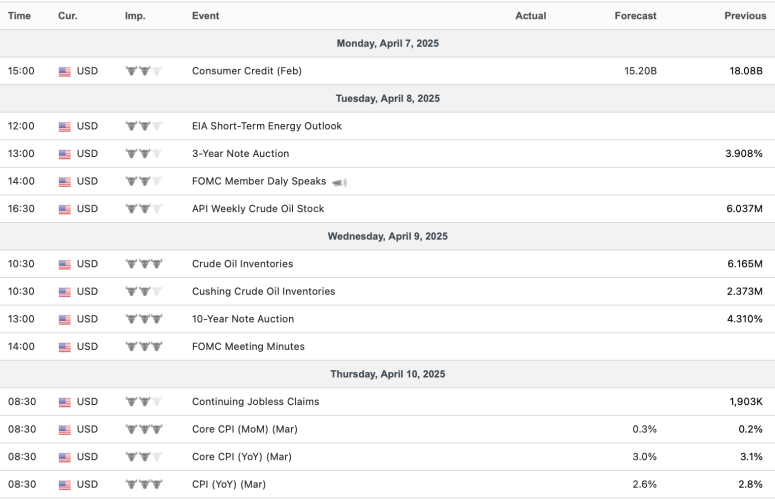Click the US flag in 10-Year Note Auction row
This screenshot has width=775, height=501.
click(65, 319)
